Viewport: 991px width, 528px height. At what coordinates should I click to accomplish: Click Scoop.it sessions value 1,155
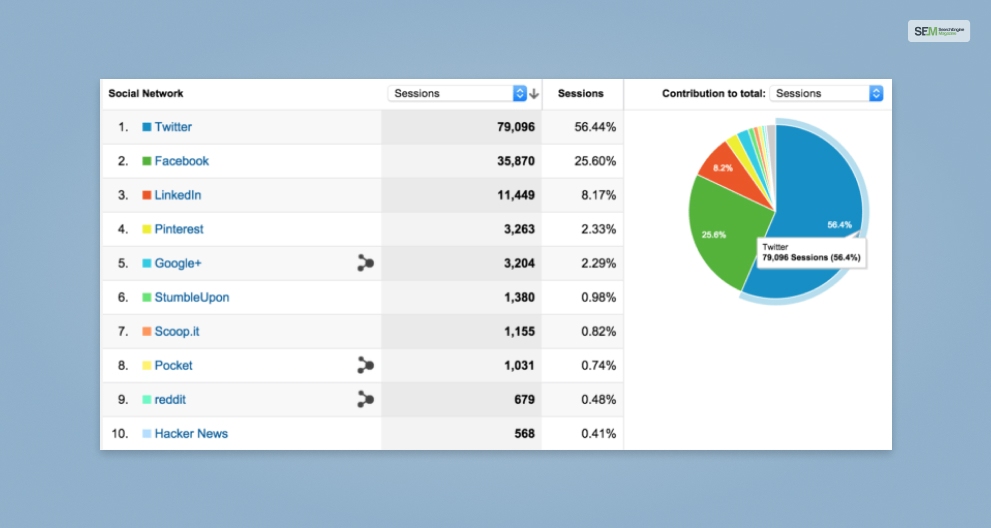pos(519,332)
